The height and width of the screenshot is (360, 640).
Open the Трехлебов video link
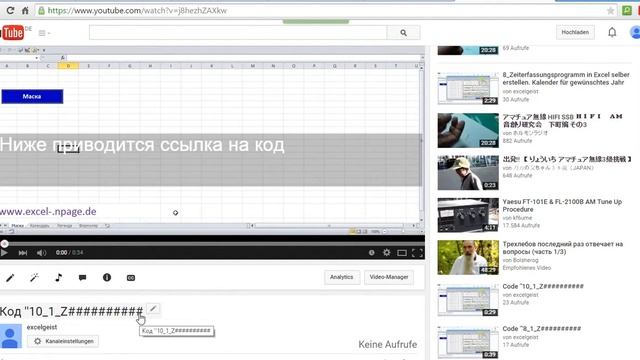(562, 248)
